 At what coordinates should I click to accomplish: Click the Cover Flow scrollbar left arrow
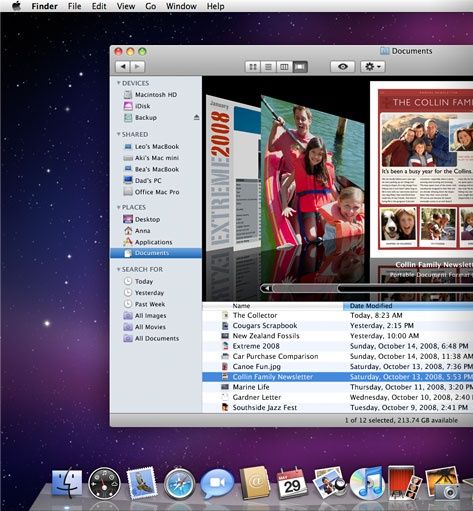266,288
